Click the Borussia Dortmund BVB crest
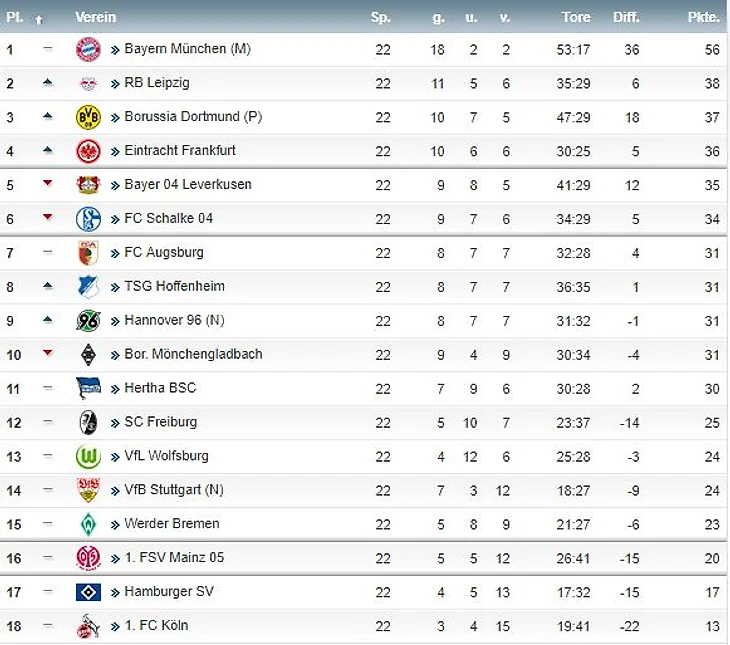The height and width of the screenshot is (645, 730). [89, 117]
